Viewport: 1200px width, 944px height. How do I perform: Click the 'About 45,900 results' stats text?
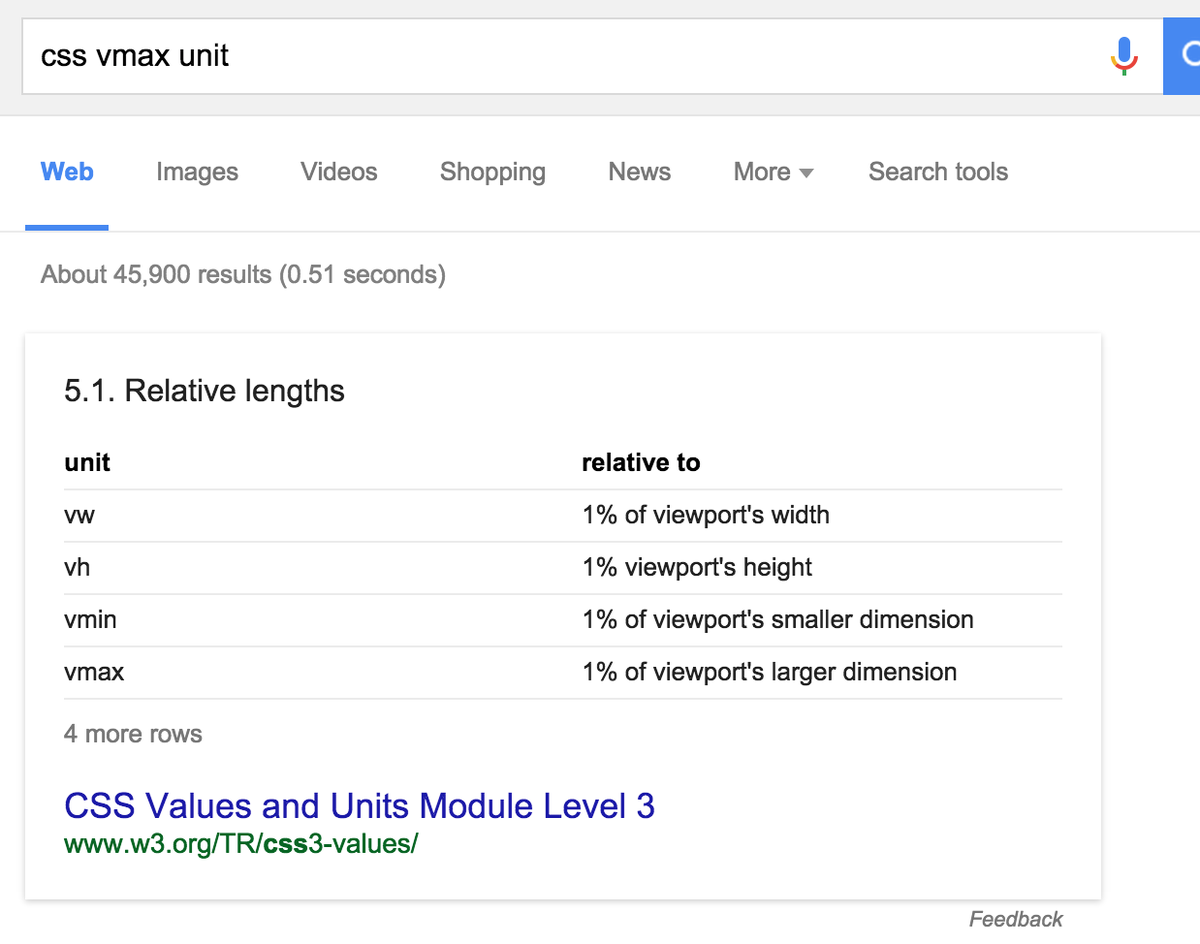coord(243,274)
